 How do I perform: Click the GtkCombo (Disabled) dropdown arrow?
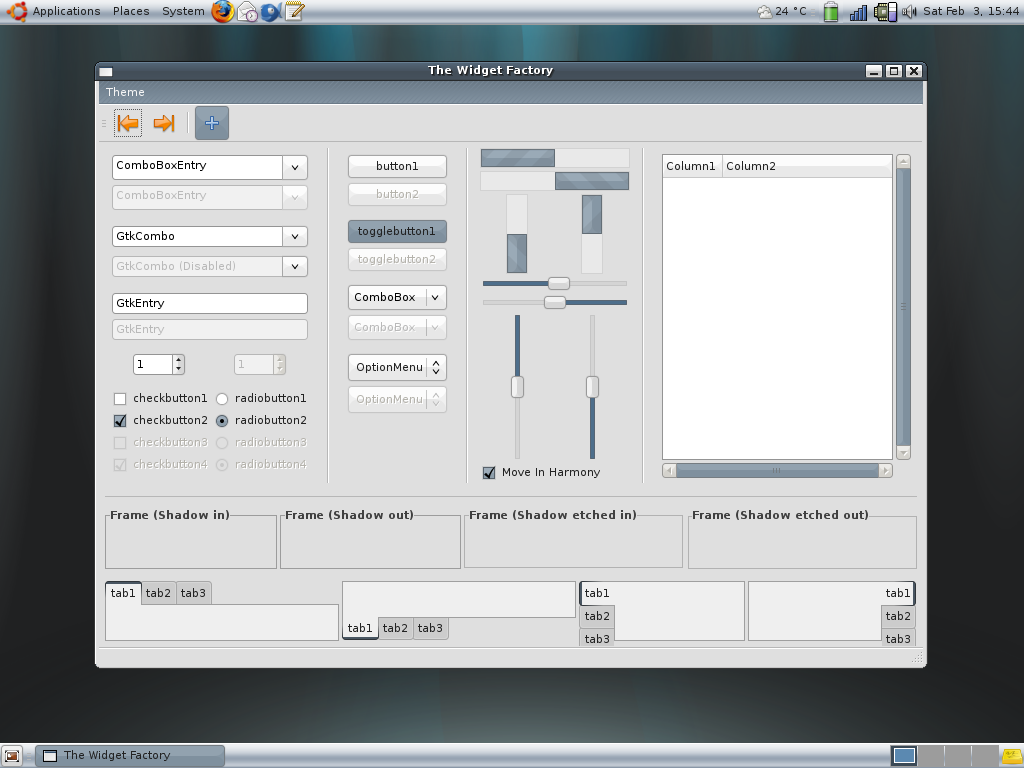pos(295,266)
